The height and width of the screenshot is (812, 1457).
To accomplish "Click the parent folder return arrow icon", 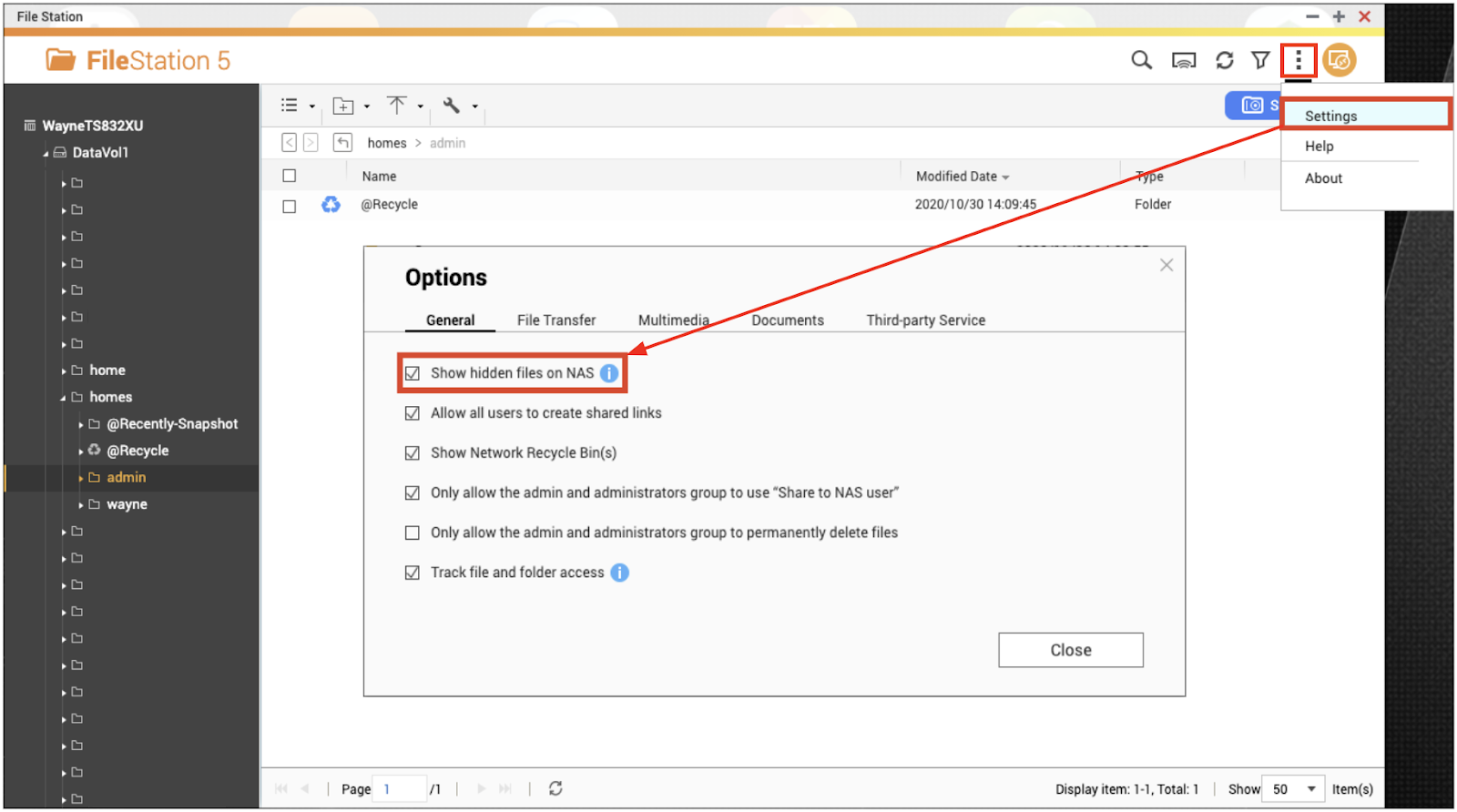I will tap(342, 143).
